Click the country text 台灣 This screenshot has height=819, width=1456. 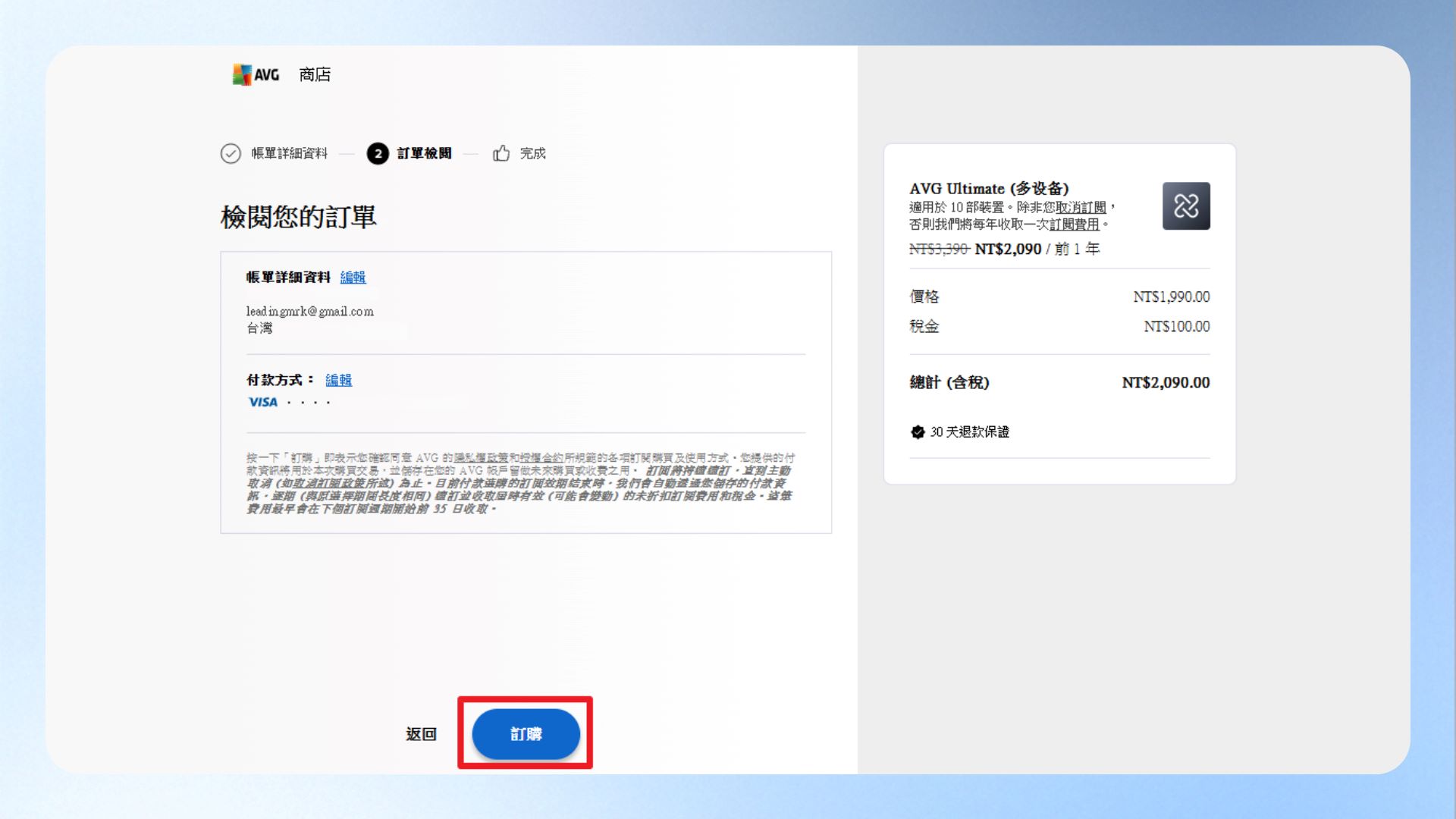[259, 328]
